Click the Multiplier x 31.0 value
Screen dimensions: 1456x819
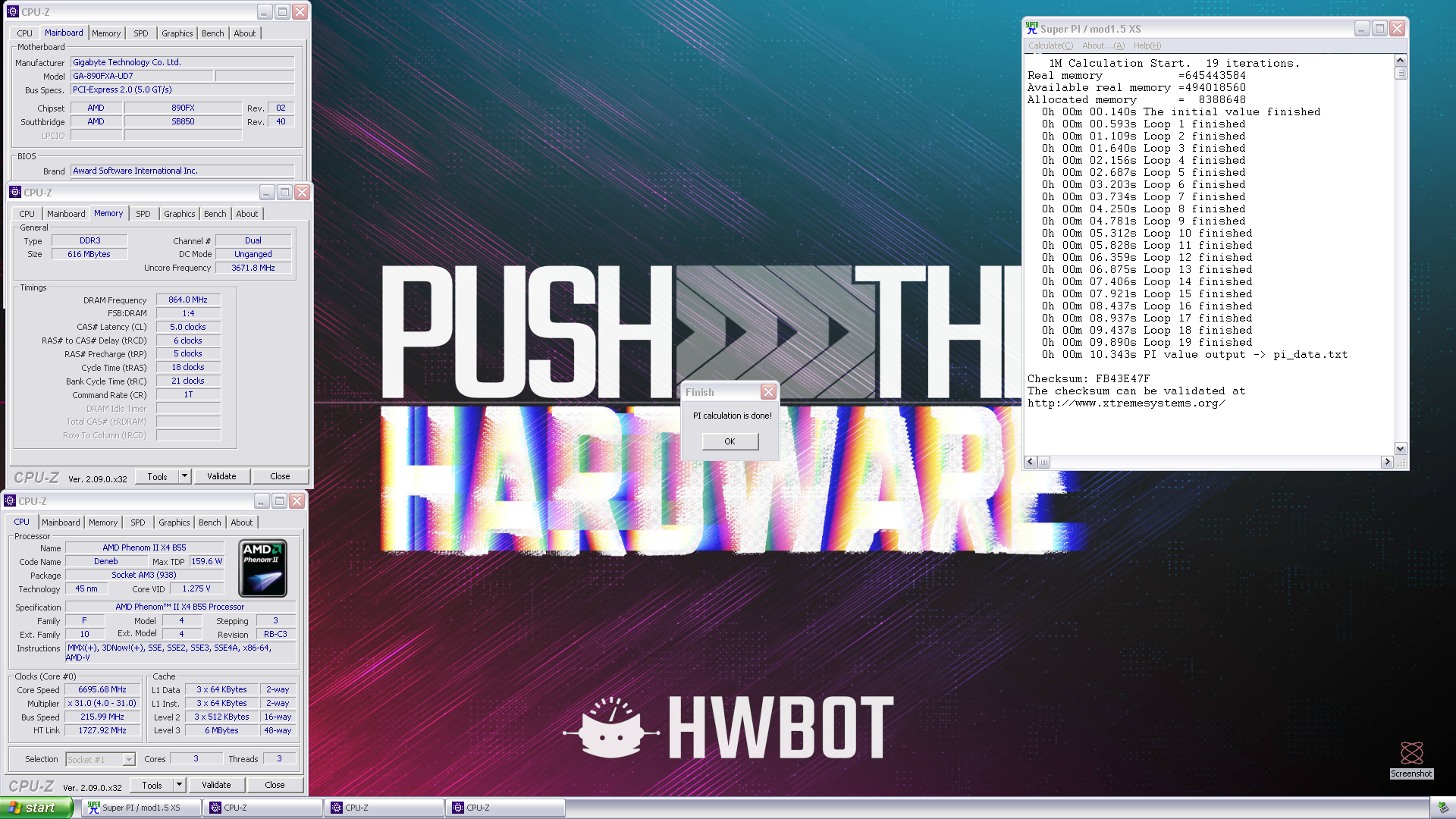click(102, 703)
